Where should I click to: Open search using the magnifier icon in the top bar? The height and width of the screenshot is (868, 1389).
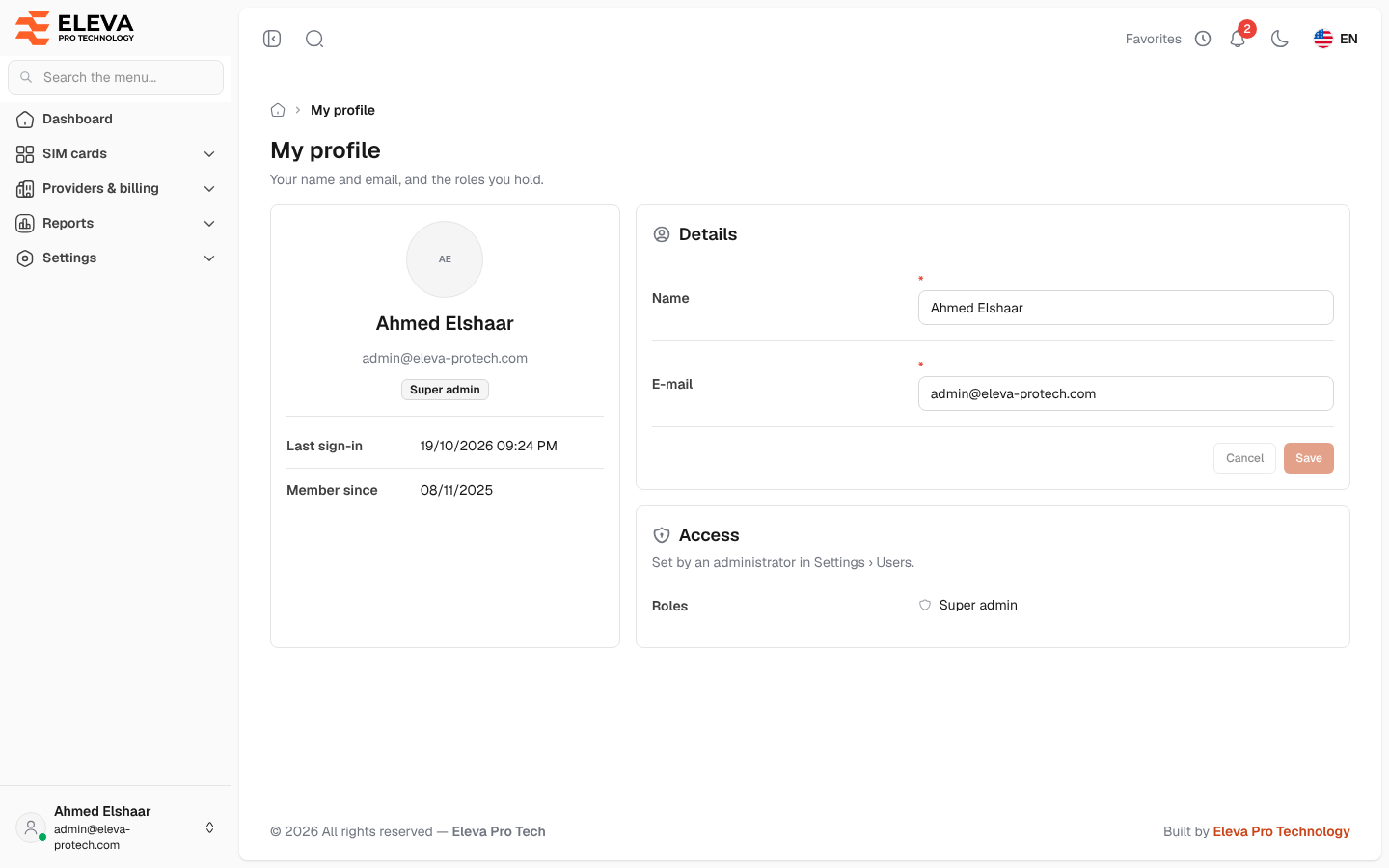(314, 39)
